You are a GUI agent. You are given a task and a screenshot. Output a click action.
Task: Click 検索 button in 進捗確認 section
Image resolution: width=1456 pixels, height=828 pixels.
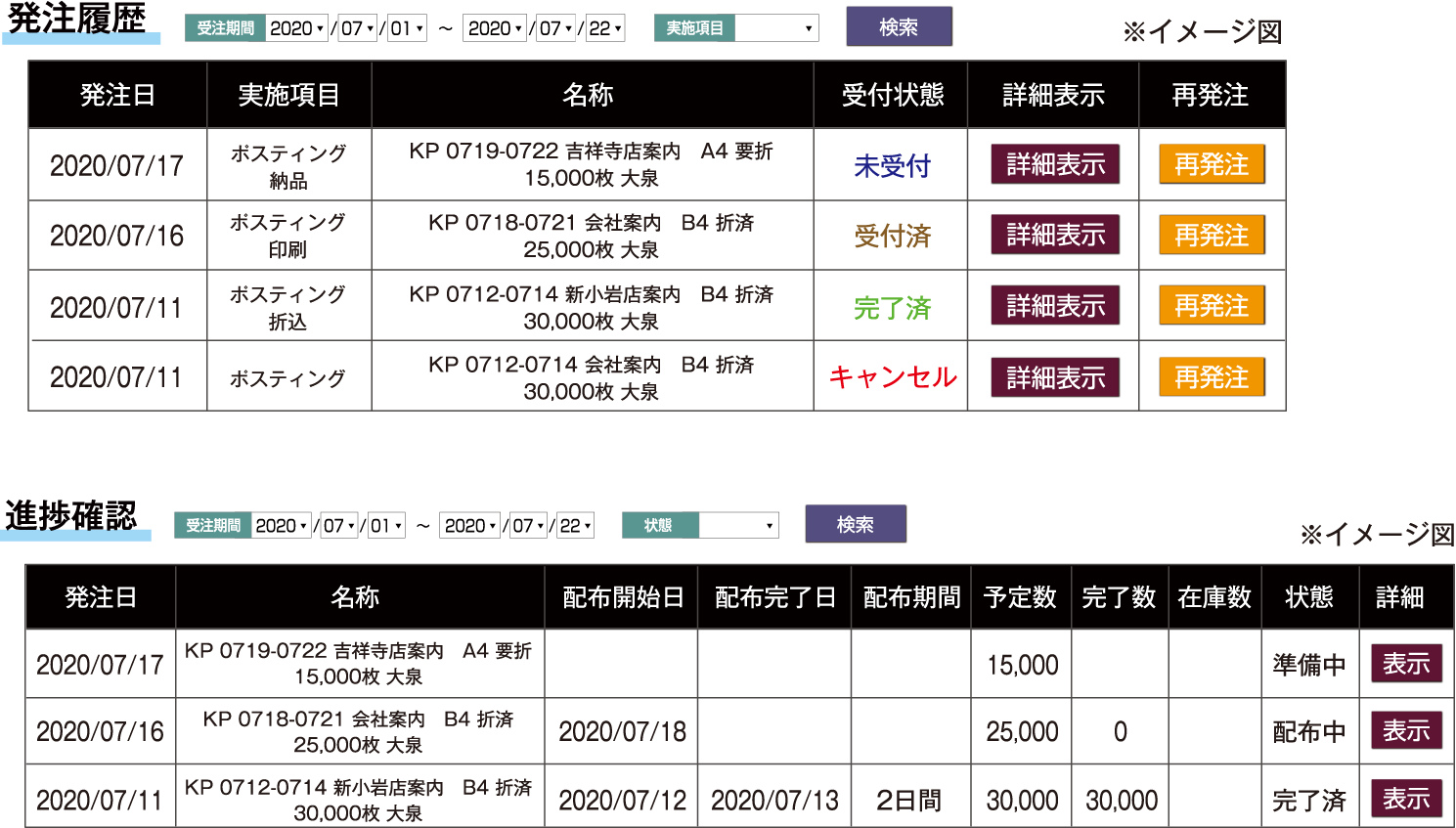coord(856,524)
